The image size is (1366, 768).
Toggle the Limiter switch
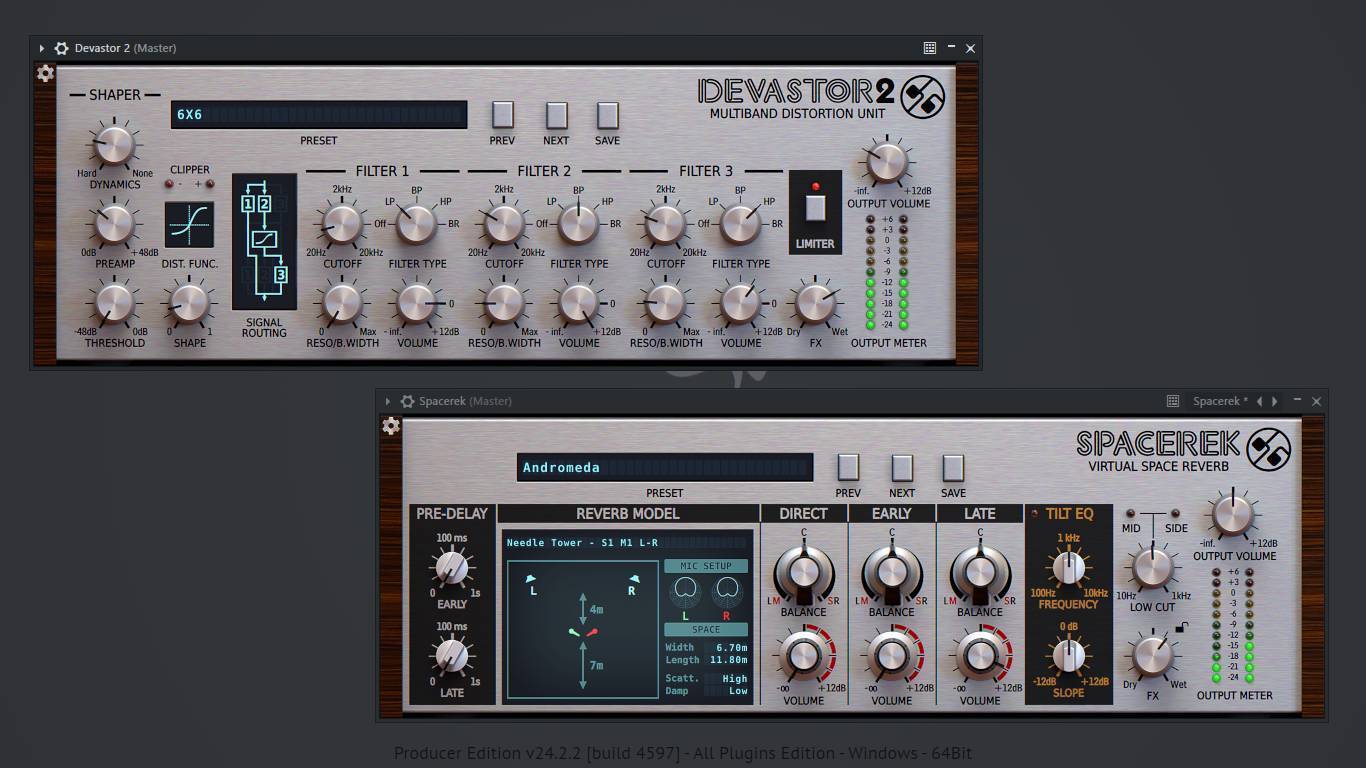[815, 208]
